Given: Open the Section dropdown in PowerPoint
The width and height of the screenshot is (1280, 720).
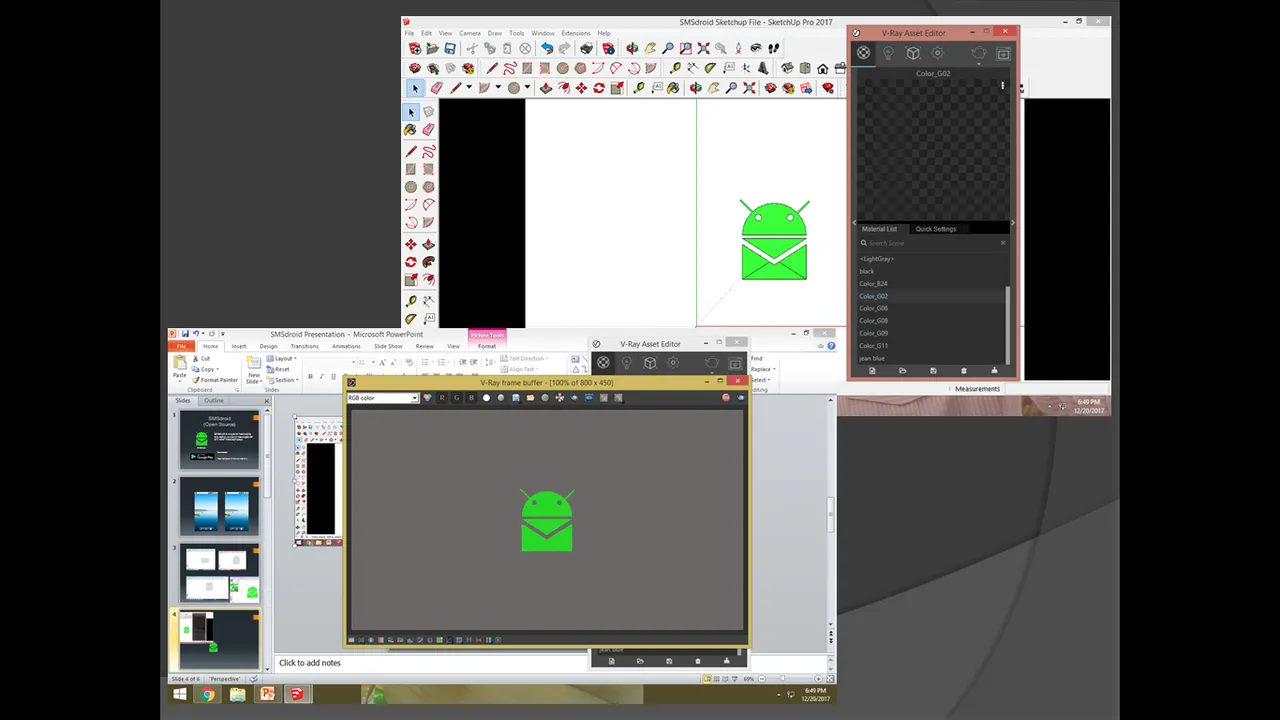Looking at the screenshot, I should coord(283,380).
